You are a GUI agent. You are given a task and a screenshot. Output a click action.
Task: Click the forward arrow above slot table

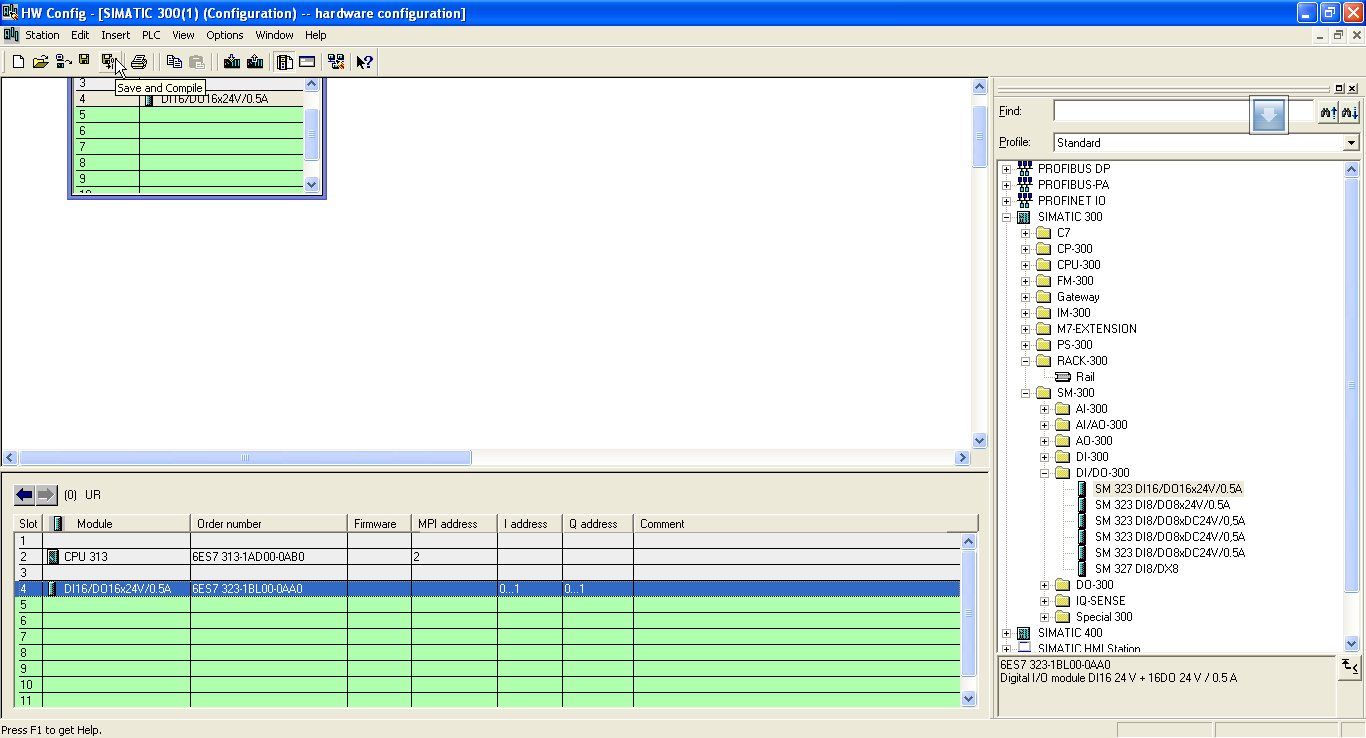click(46, 495)
